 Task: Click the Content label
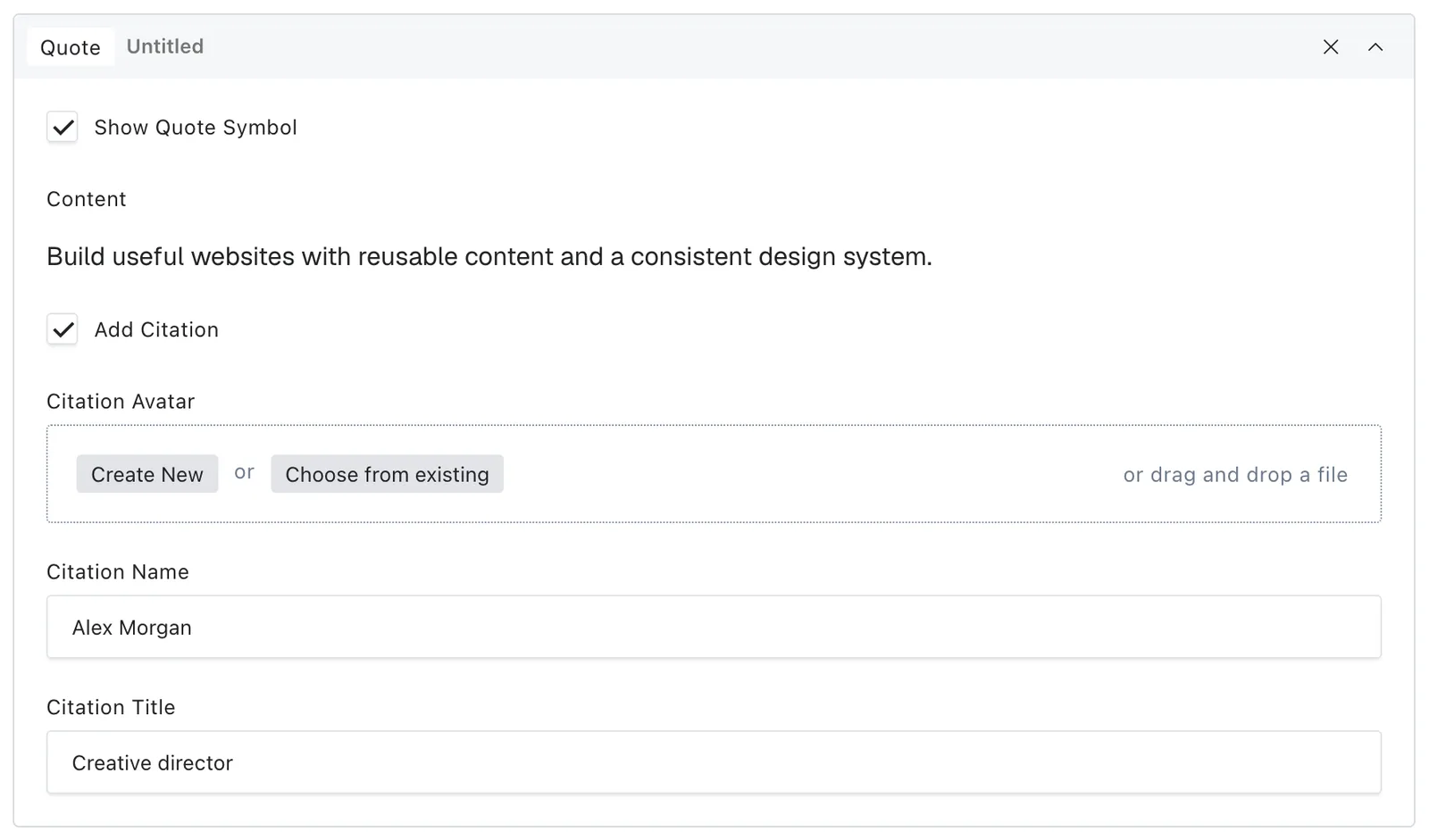tap(87, 199)
